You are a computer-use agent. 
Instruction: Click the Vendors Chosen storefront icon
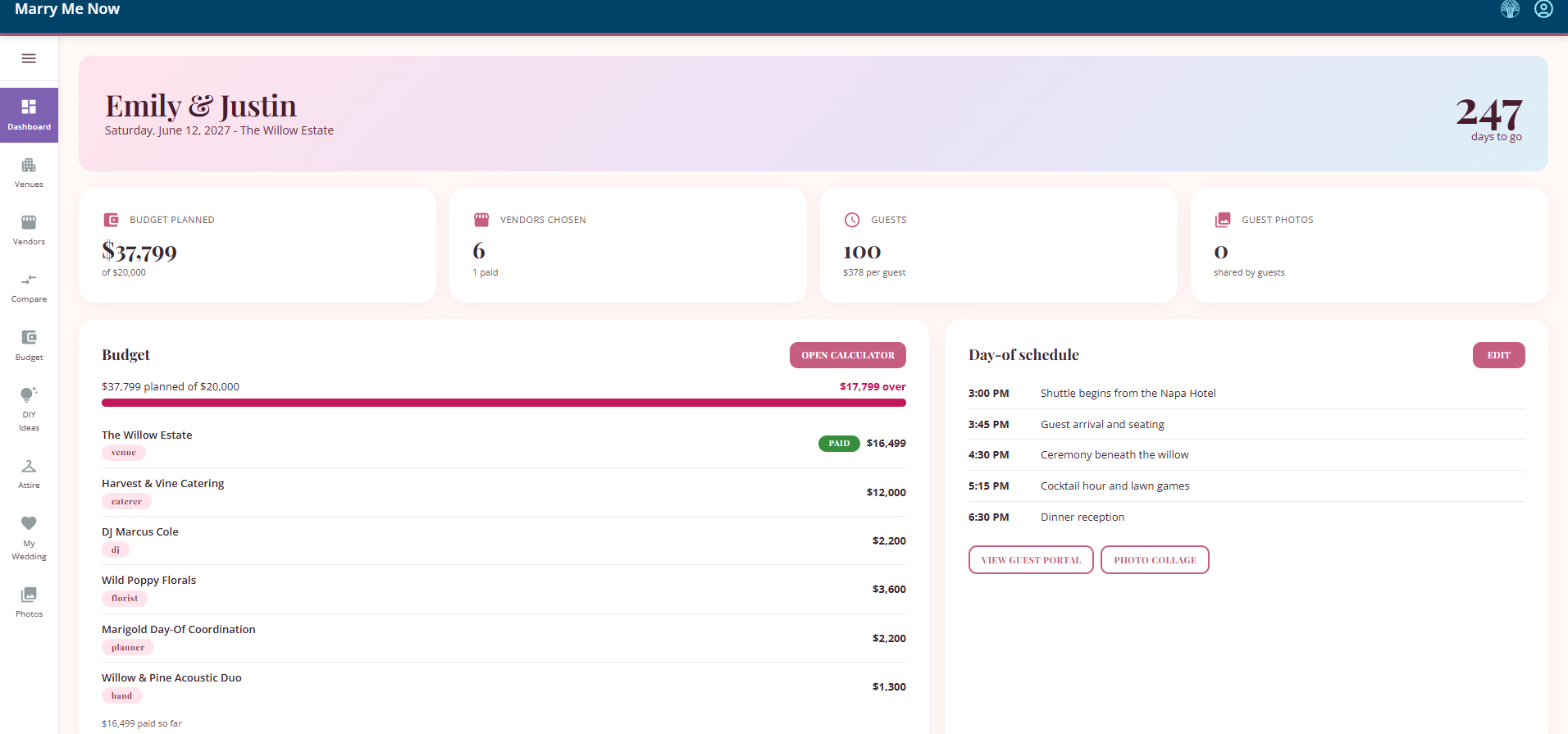point(481,220)
